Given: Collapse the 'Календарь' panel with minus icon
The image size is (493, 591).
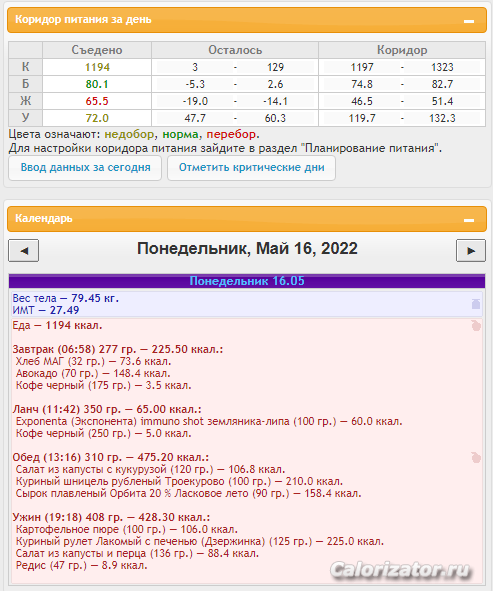Looking at the screenshot, I should coord(469,220).
